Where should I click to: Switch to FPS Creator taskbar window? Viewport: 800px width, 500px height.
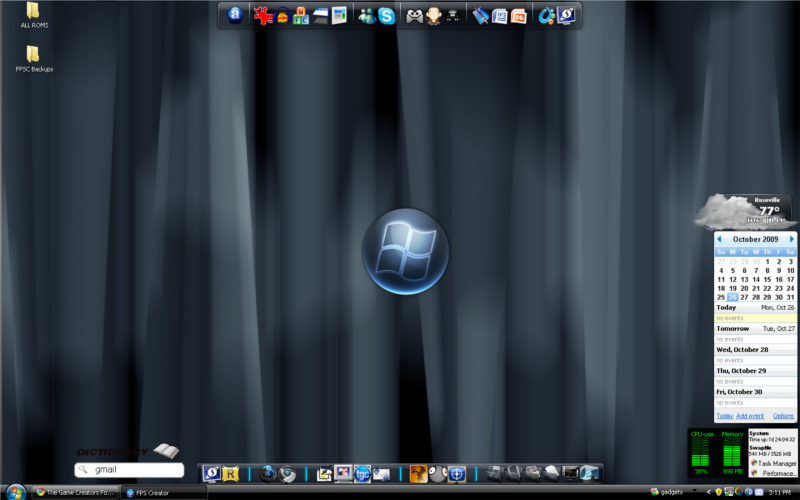[x=164, y=493]
